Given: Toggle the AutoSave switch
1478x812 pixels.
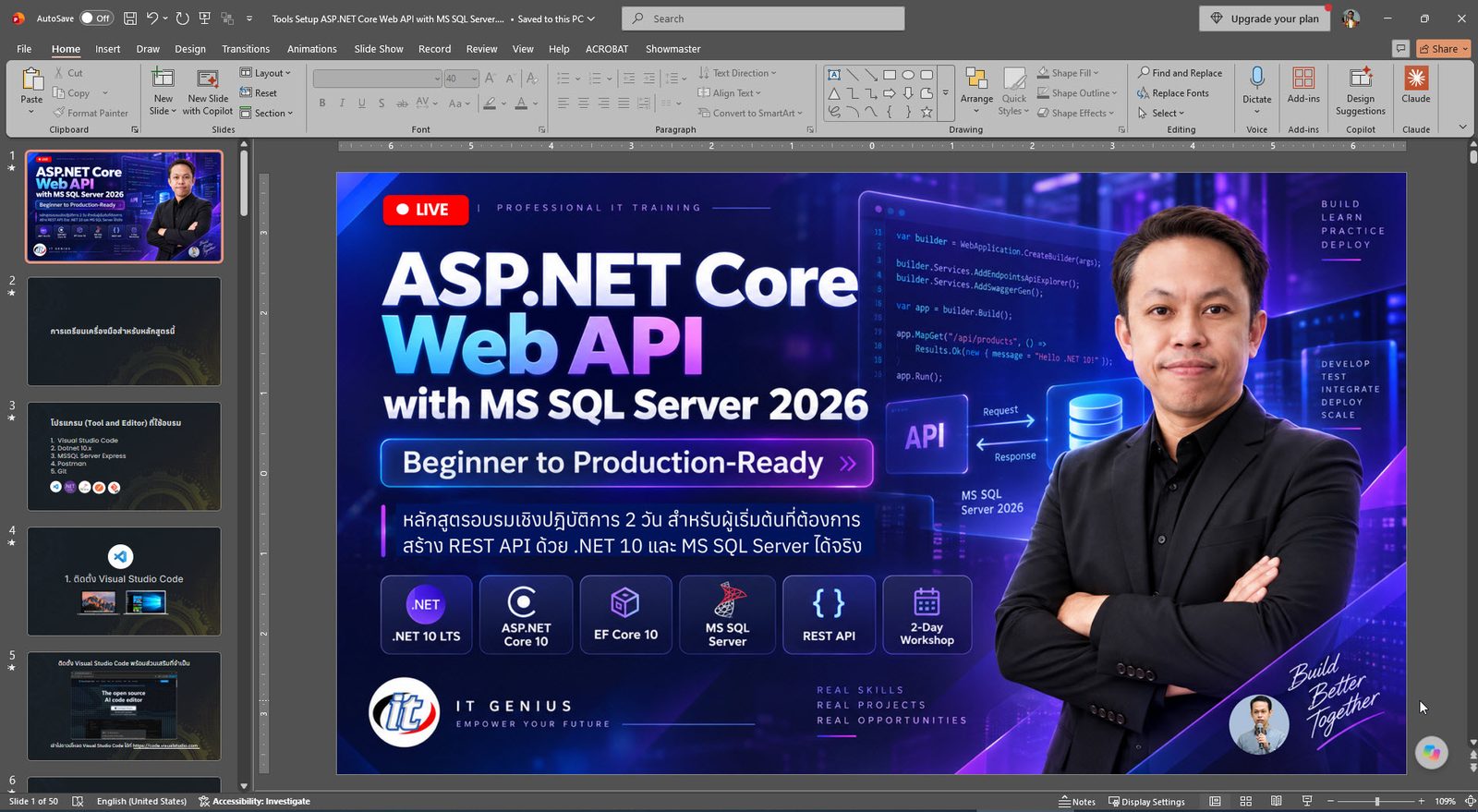Looking at the screenshot, I should tap(96, 18).
